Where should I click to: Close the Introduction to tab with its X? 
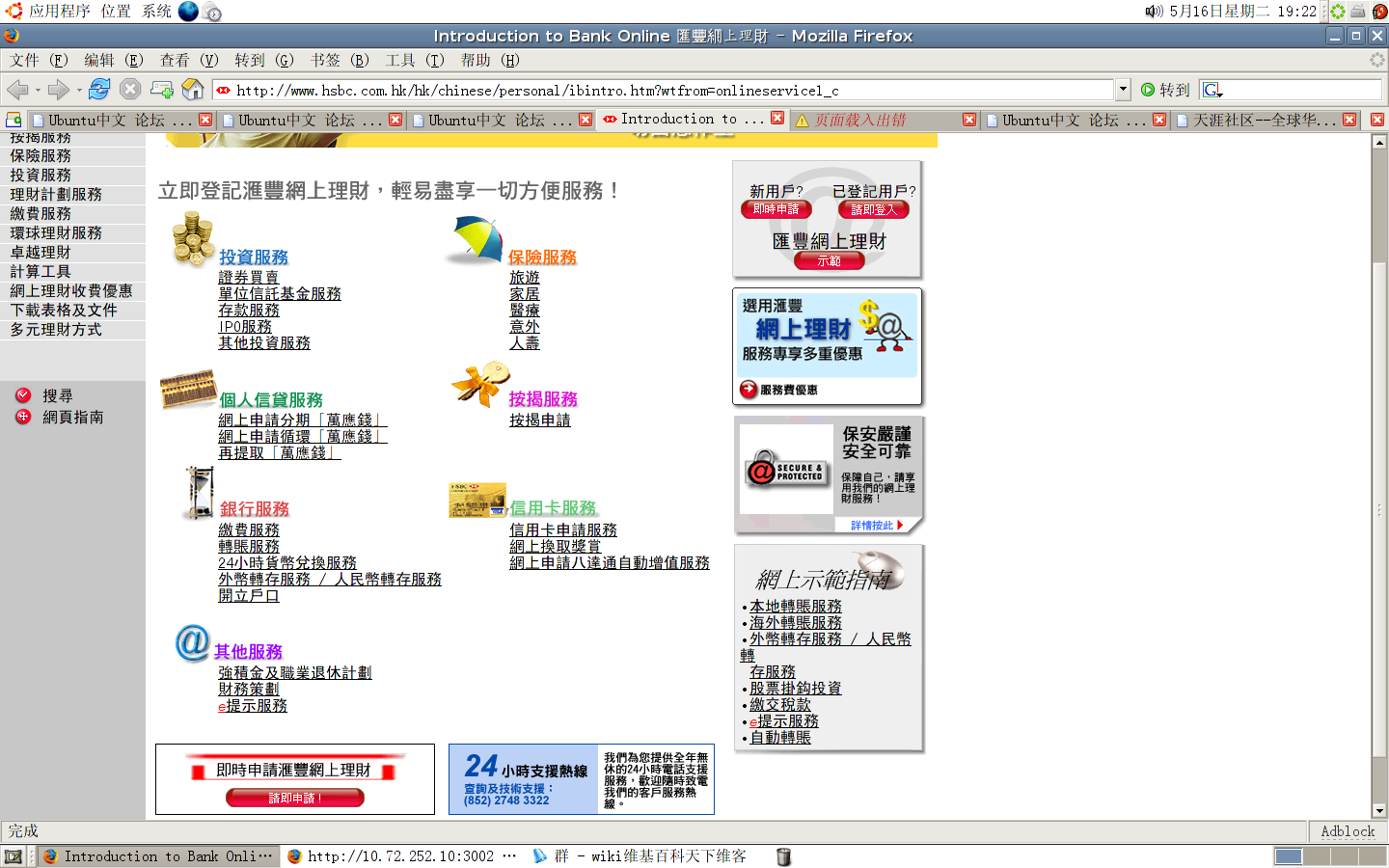point(777,119)
